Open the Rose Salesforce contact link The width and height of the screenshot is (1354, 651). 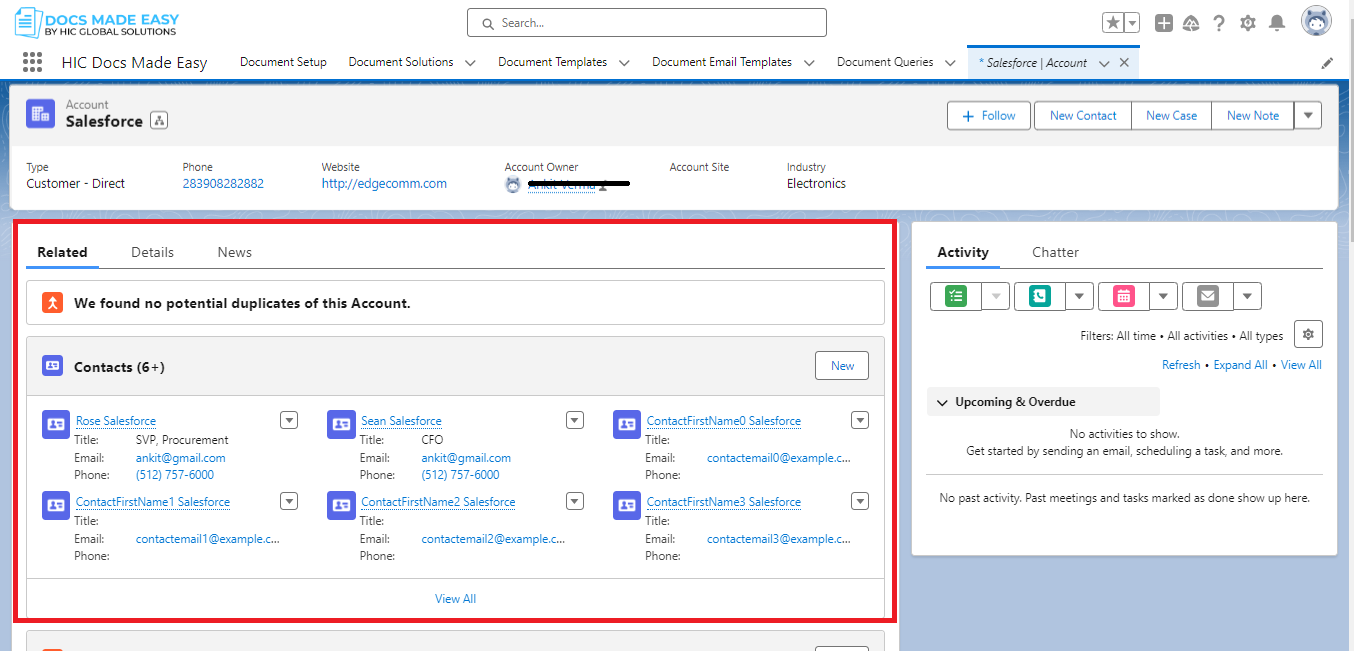coord(116,421)
